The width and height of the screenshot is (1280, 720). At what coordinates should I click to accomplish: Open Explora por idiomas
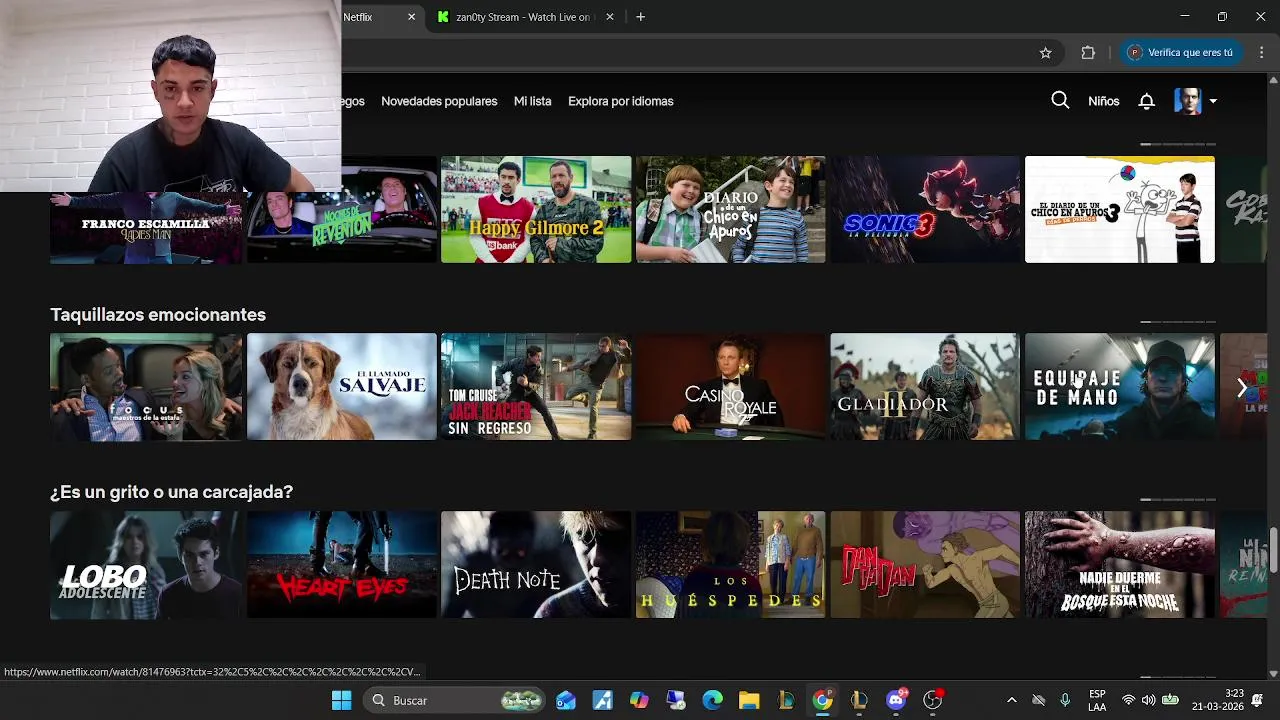[x=620, y=101]
